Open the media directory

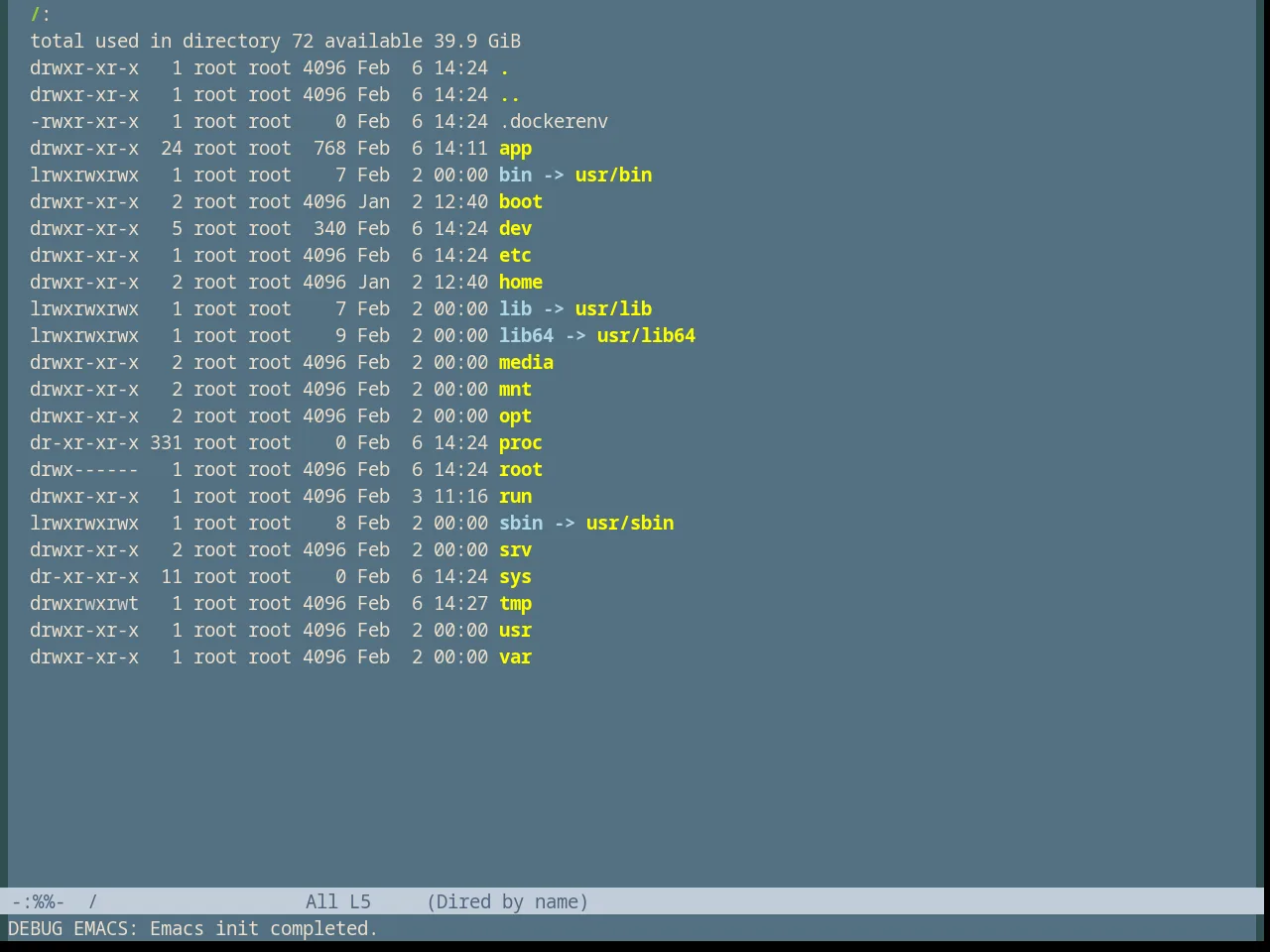pyautogui.click(x=526, y=363)
